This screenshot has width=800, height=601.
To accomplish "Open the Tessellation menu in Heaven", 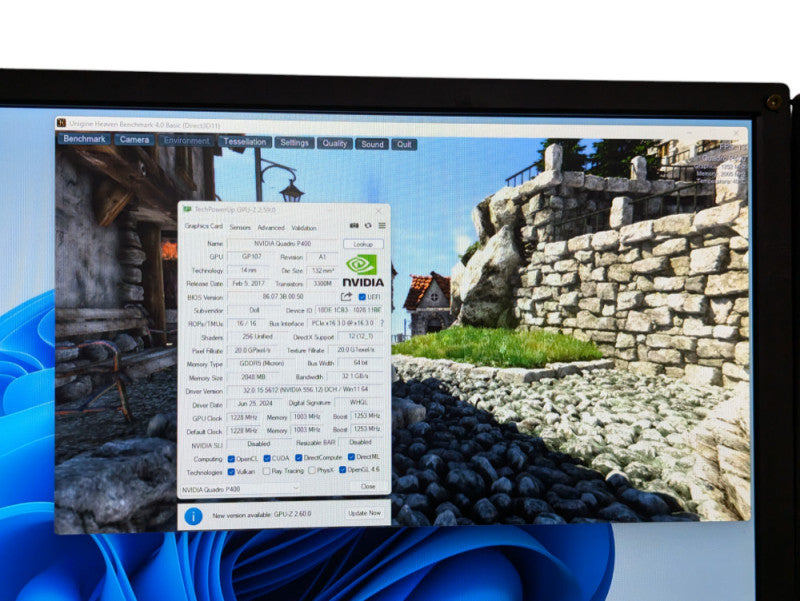I will pos(244,141).
